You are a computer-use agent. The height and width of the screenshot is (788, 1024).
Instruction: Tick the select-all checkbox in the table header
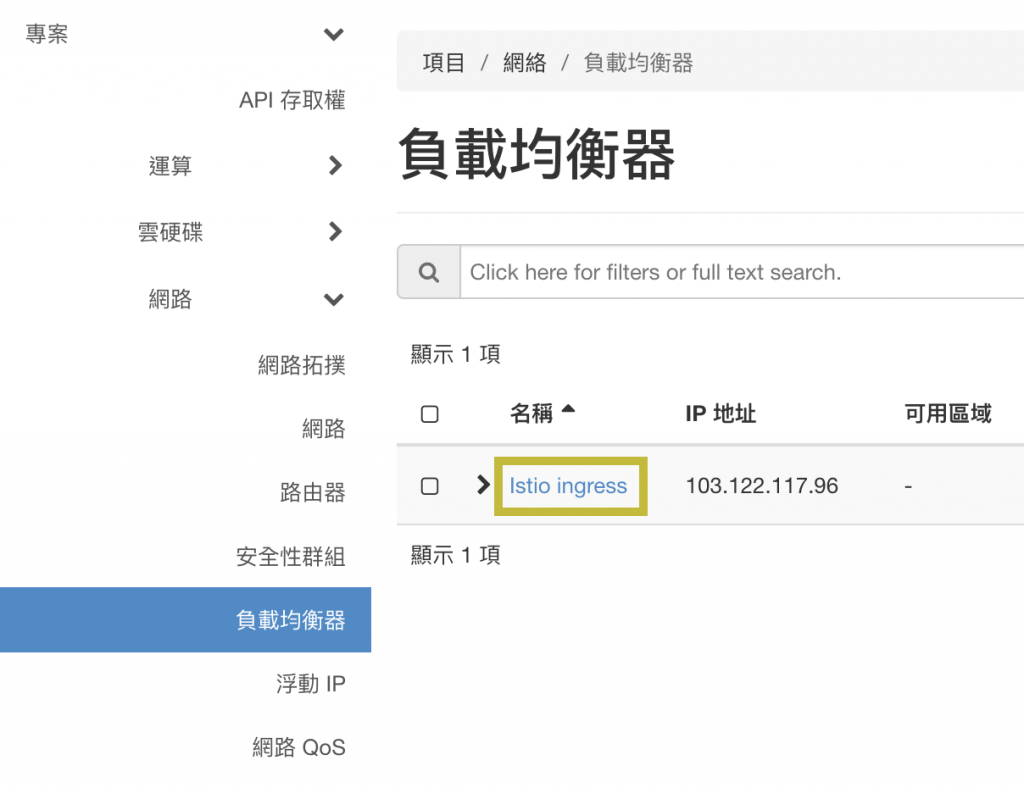click(x=430, y=414)
